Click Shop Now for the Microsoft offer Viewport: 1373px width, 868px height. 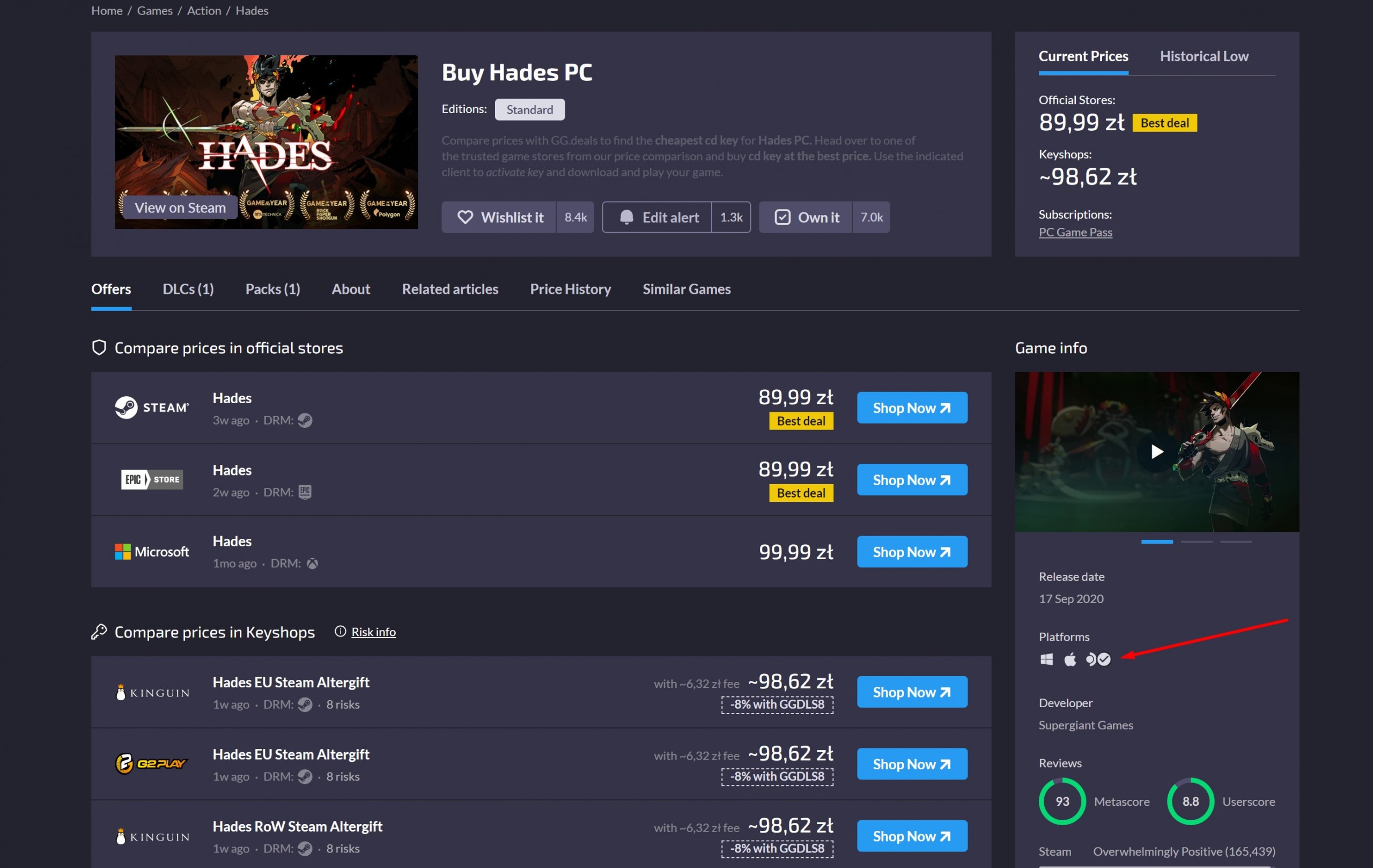912,552
